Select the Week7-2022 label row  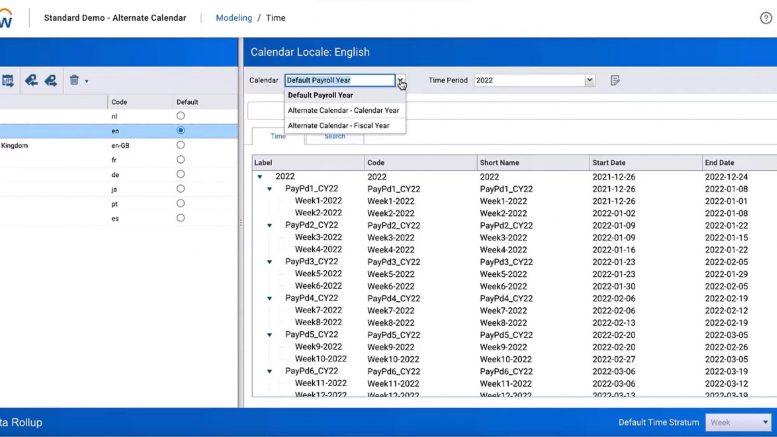point(318,310)
